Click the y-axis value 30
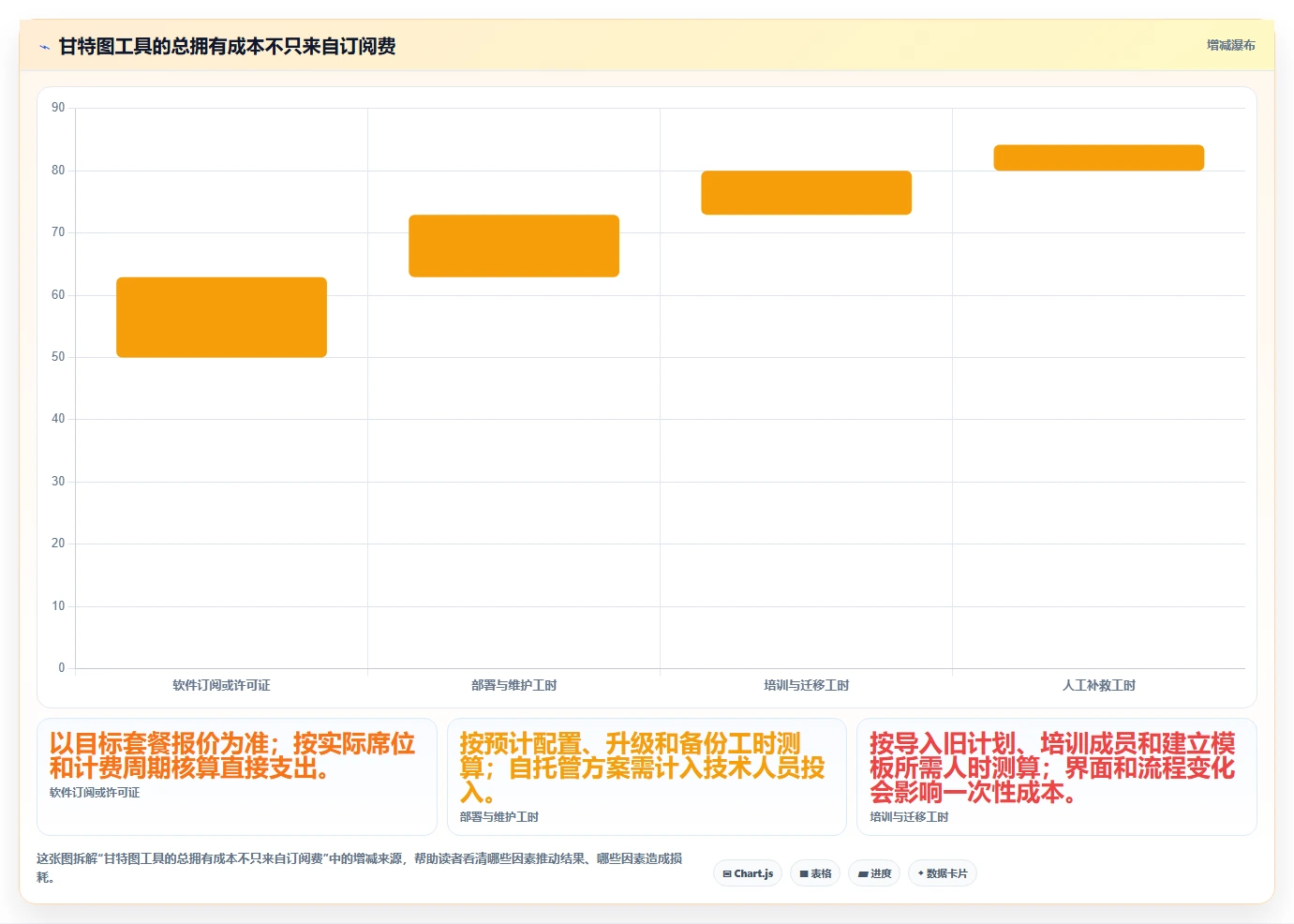 coord(58,481)
